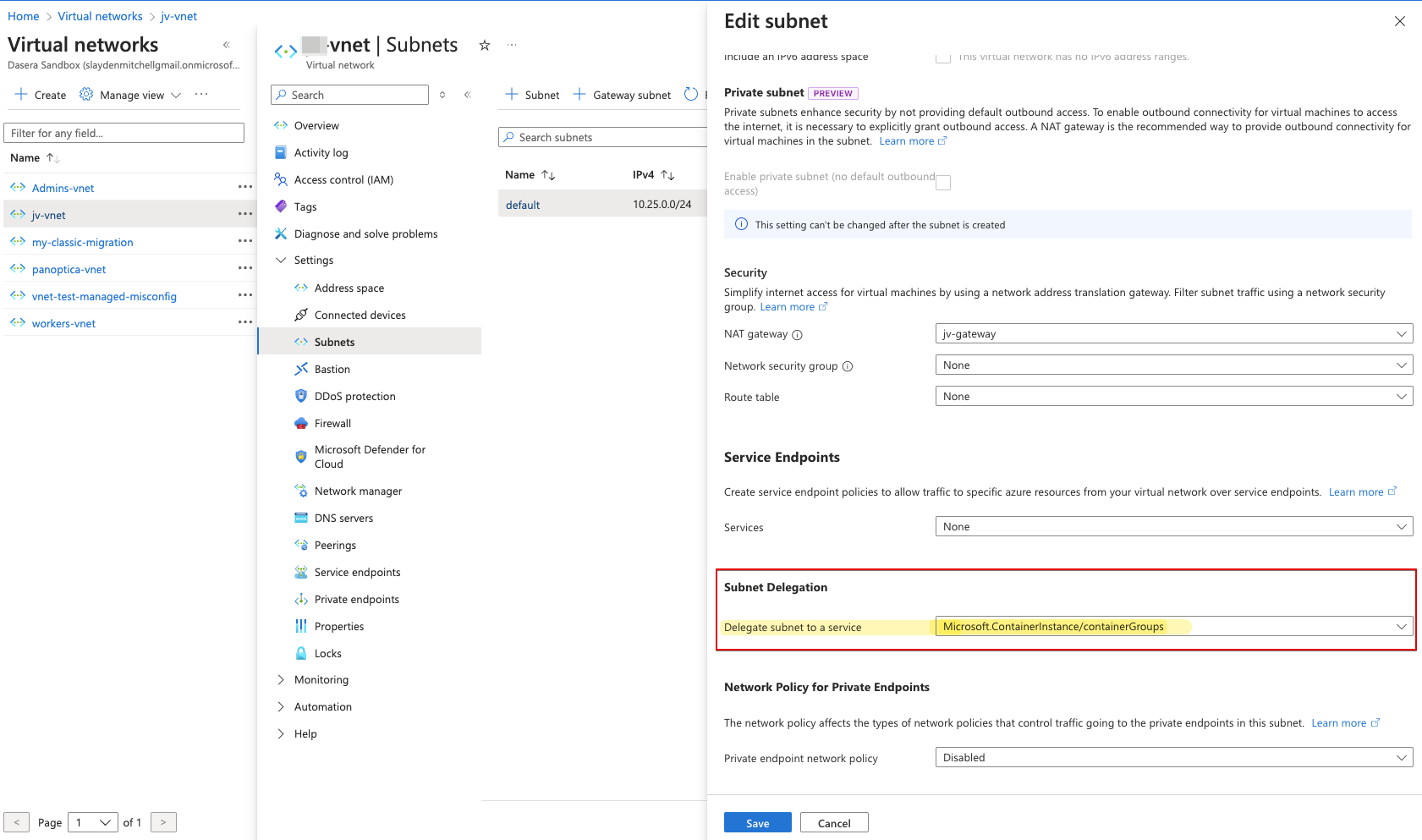Screen dimensions: 1422x840
Task: Click Network manager icon
Action: coord(301,491)
